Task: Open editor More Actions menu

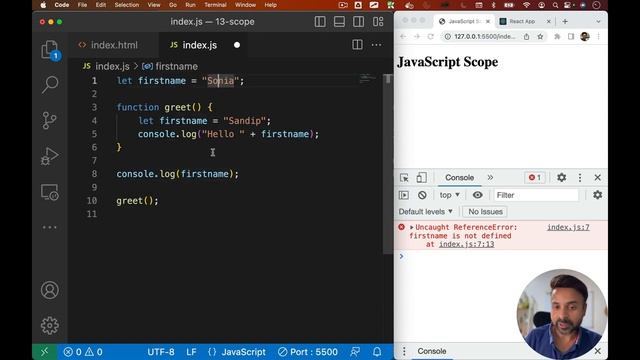Action: coord(376,45)
